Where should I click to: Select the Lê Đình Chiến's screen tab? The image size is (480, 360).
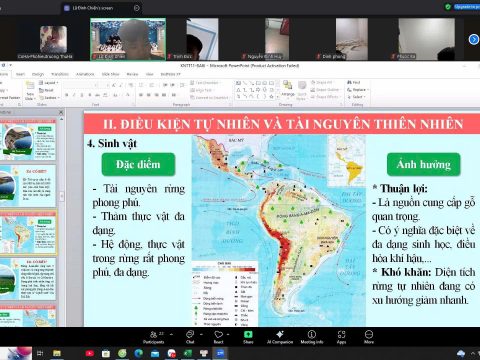pyautogui.click(x=102, y=8)
